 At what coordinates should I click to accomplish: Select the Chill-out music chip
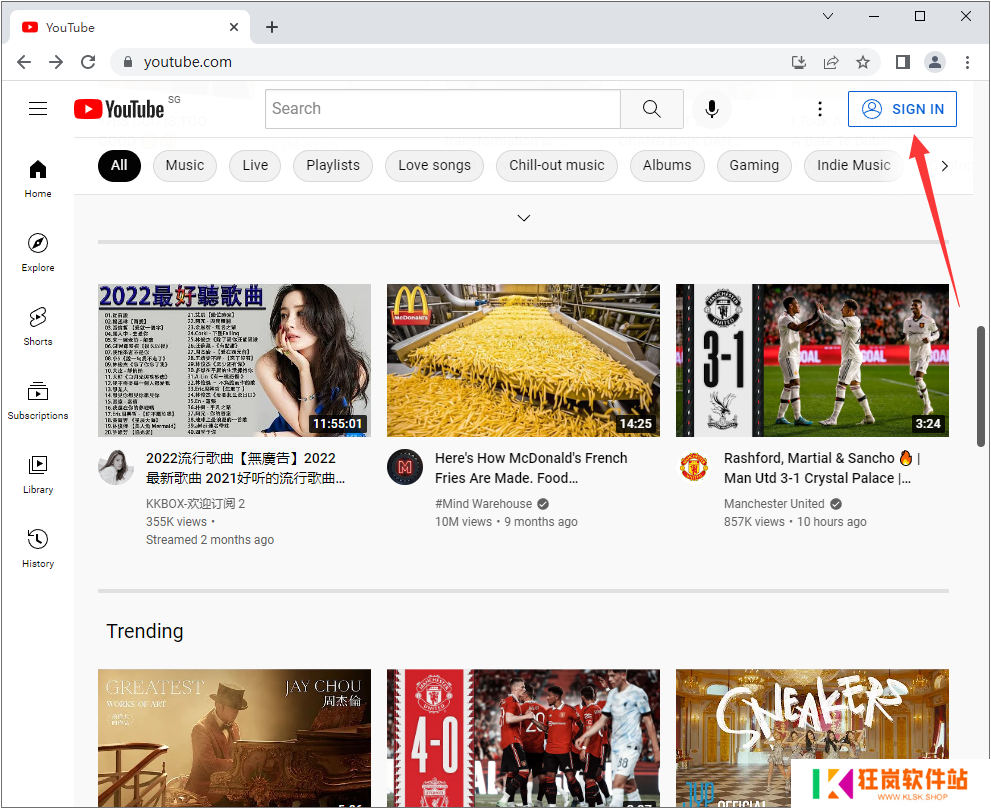pos(556,166)
